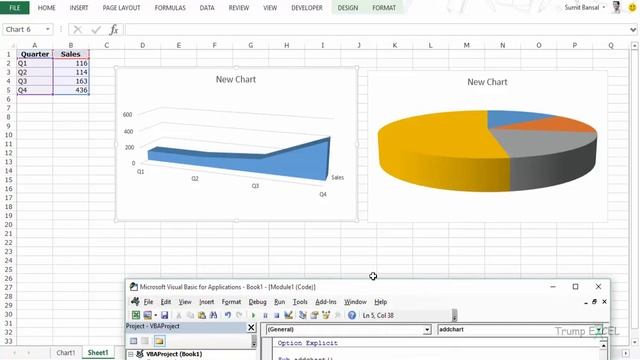Open the Tools menu in VBA editor
640x360 pixels.
[x=300, y=302]
